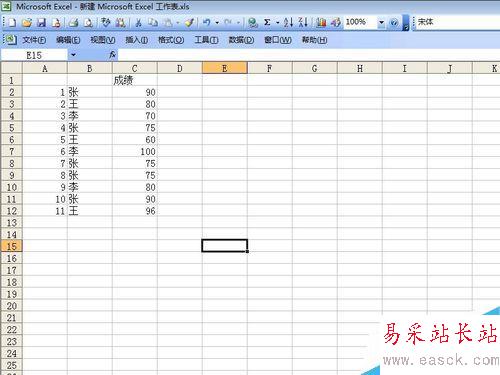
Task: Click the 100% zoom value field
Action: [x=361, y=22]
